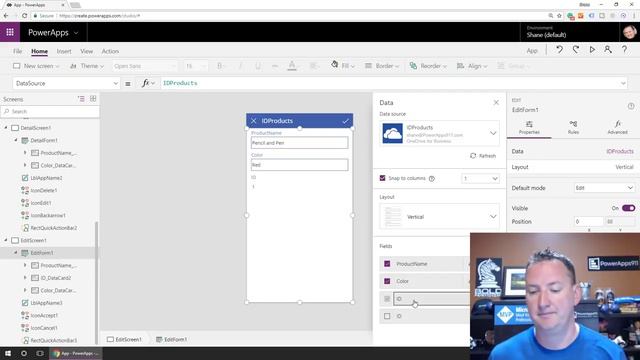
Task: Open the help question mark icon
Action: coord(624,50)
